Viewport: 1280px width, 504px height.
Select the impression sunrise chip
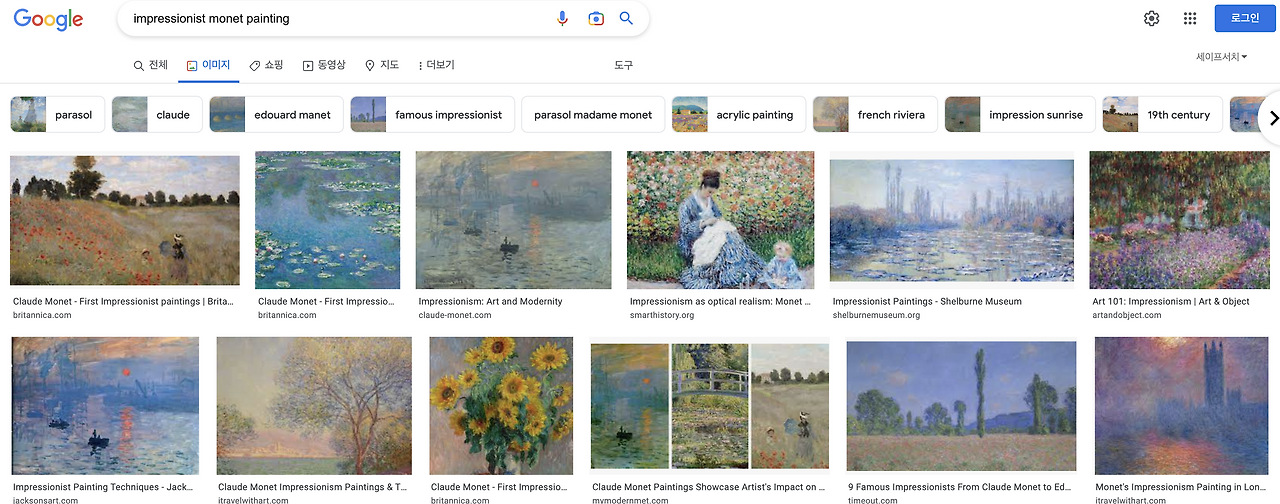point(1020,115)
